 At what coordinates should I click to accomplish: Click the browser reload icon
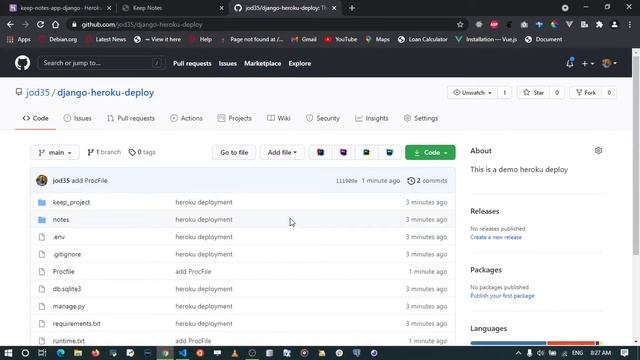[40, 24]
